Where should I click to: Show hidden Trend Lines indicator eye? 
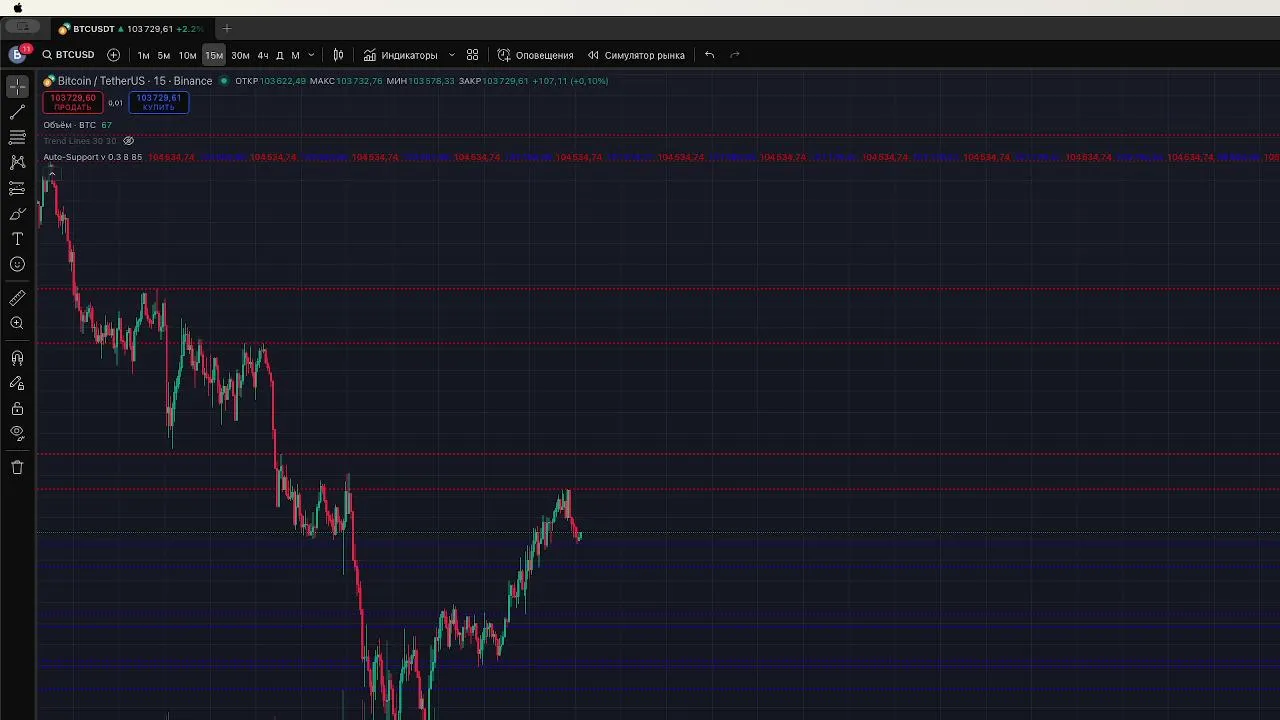tap(128, 141)
